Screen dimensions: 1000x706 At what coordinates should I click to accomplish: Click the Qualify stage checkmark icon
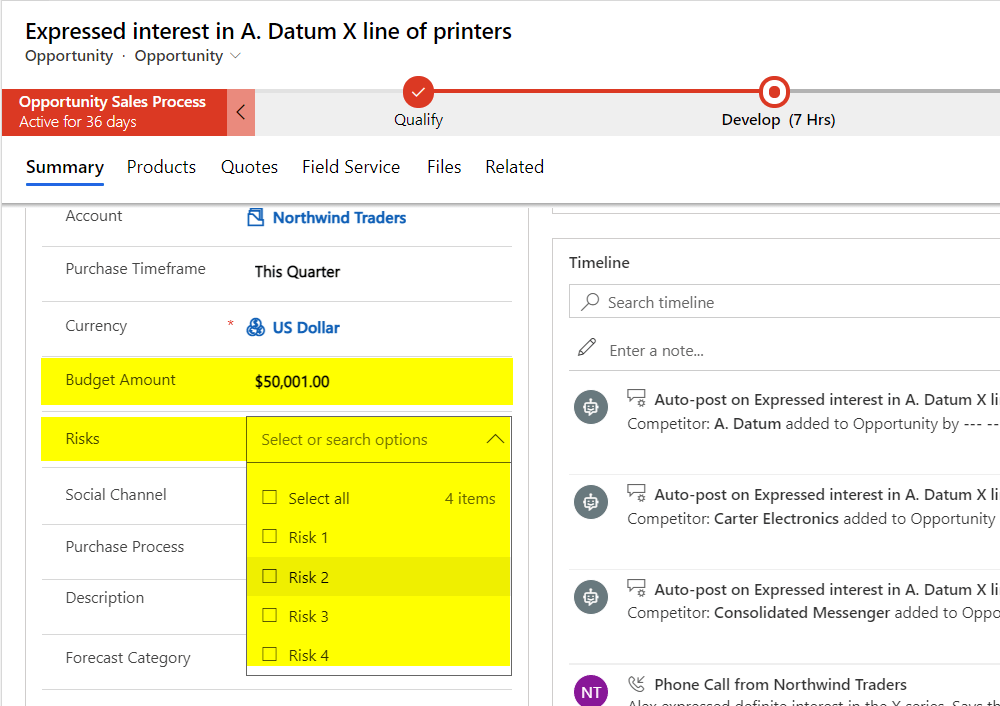[x=418, y=92]
